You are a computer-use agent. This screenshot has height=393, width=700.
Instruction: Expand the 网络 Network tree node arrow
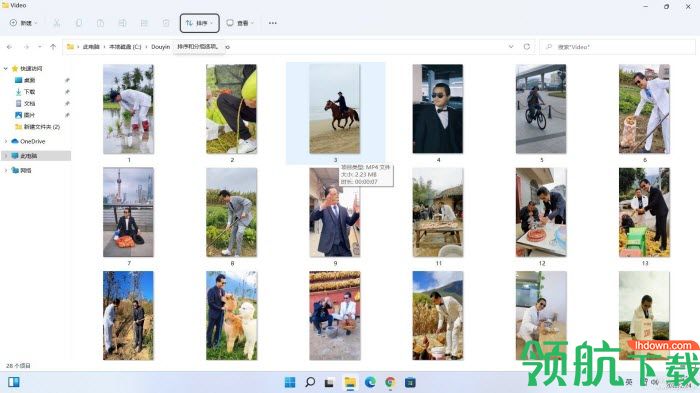pos(5,170)
